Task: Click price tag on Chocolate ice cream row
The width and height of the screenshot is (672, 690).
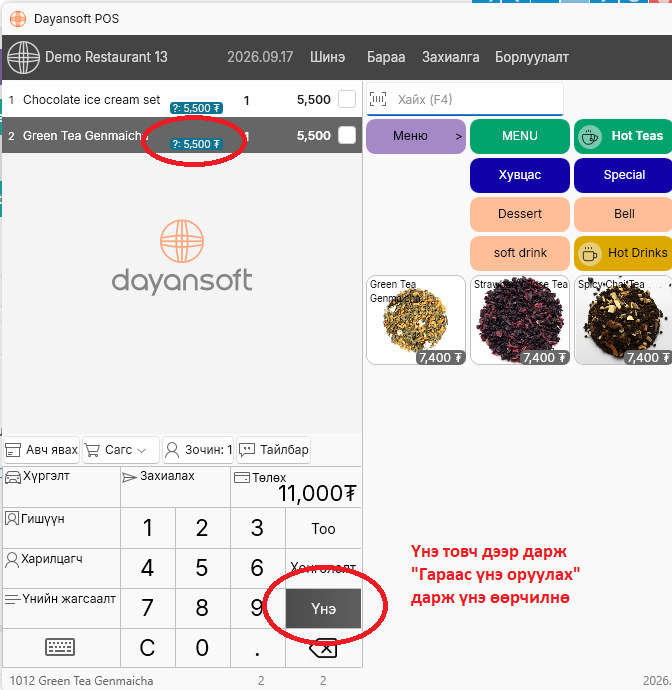Action: click(196, 108)
